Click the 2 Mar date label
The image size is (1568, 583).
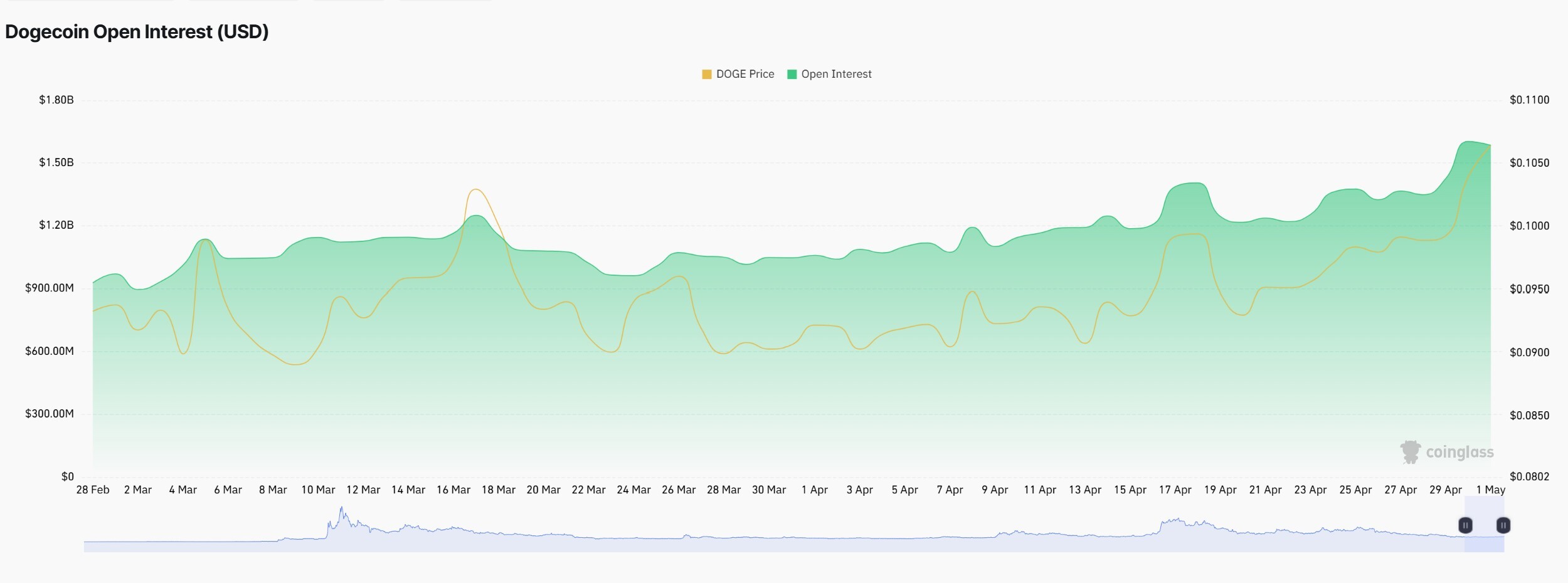point(138,490)
